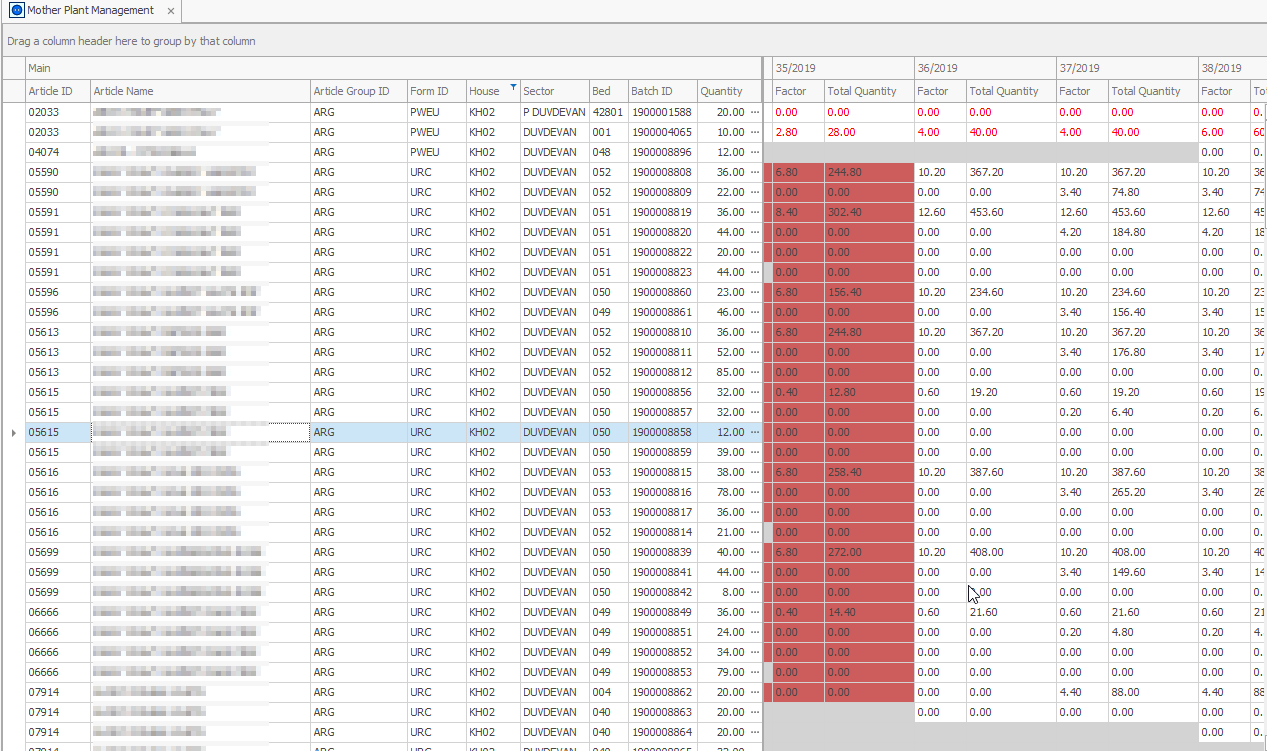Click the Bed column header
The image size is (1267, 751).
coord(608,91)
